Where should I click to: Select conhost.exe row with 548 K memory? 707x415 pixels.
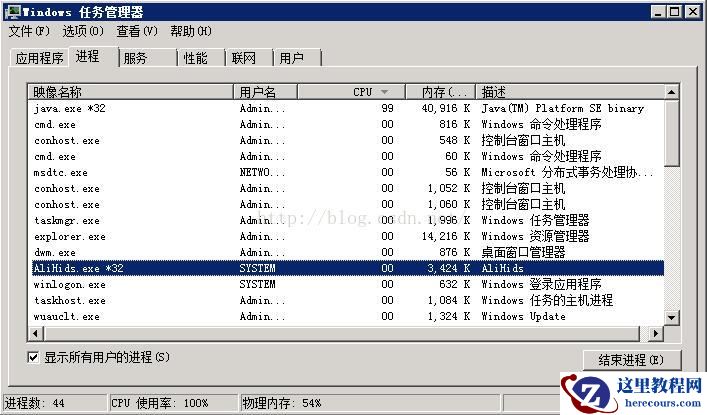tap(348, 140)
